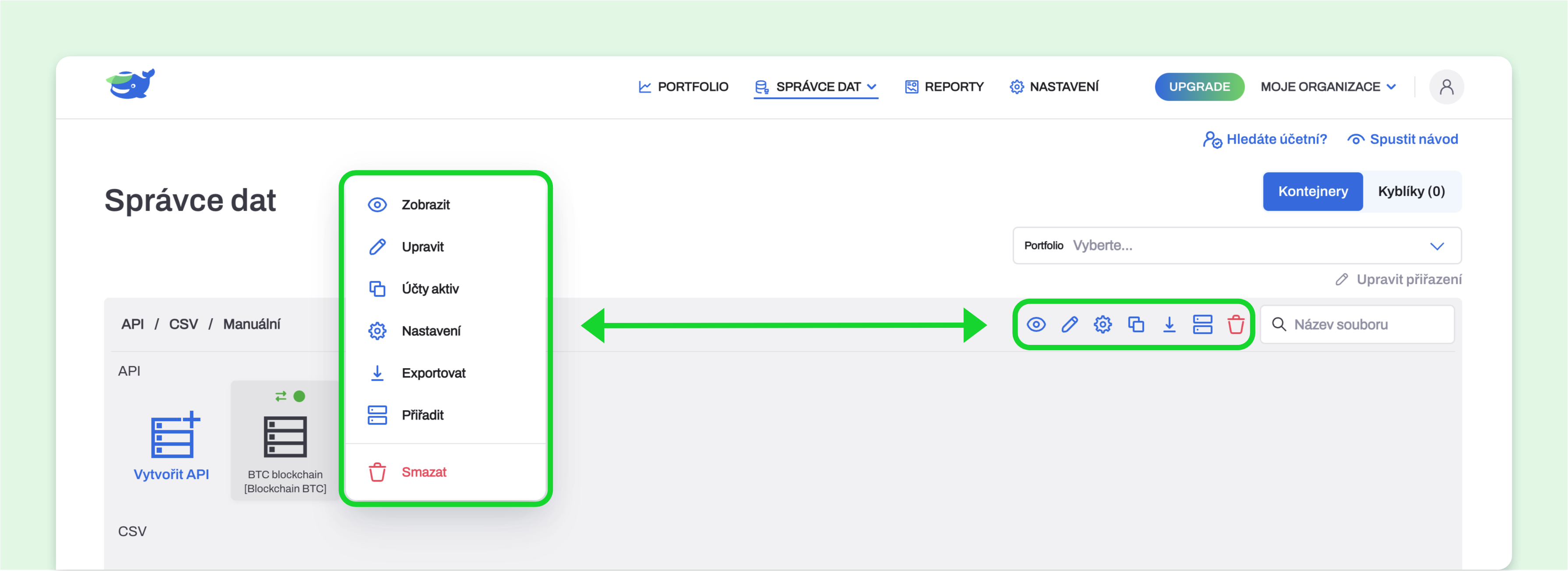This screenshot has width=1568, height=571.
Task: Open the user profile avatar icon
Action: tap(1446, 87)
